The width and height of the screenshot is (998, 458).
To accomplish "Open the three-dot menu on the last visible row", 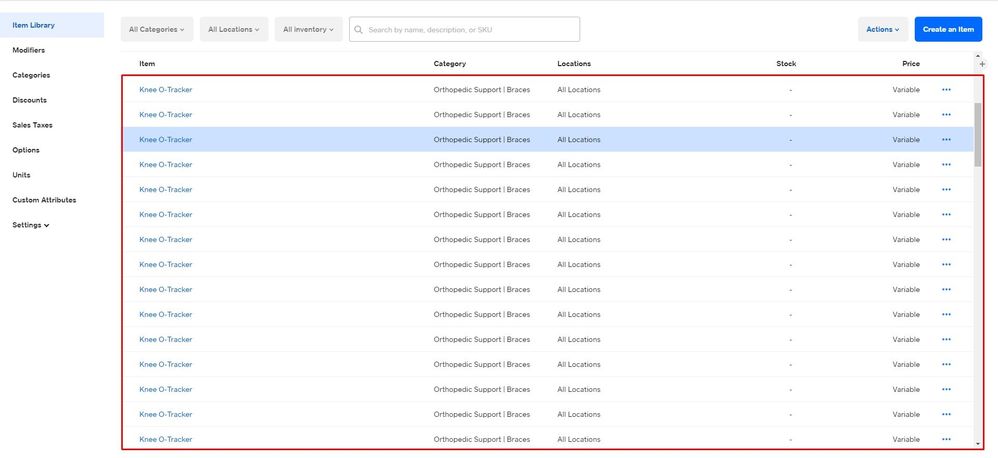I will [x=946, y=440].
